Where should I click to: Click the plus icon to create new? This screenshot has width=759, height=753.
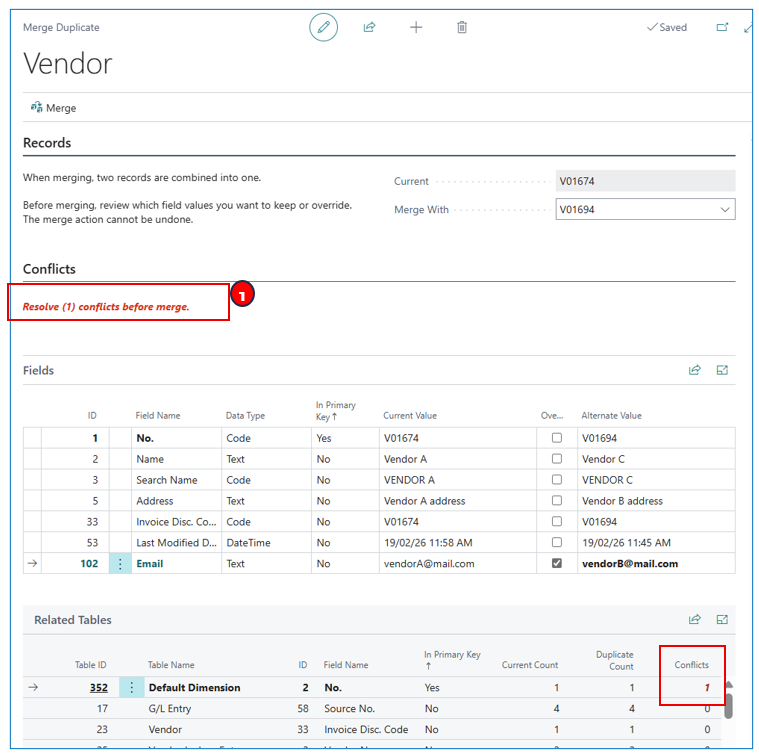416,27
